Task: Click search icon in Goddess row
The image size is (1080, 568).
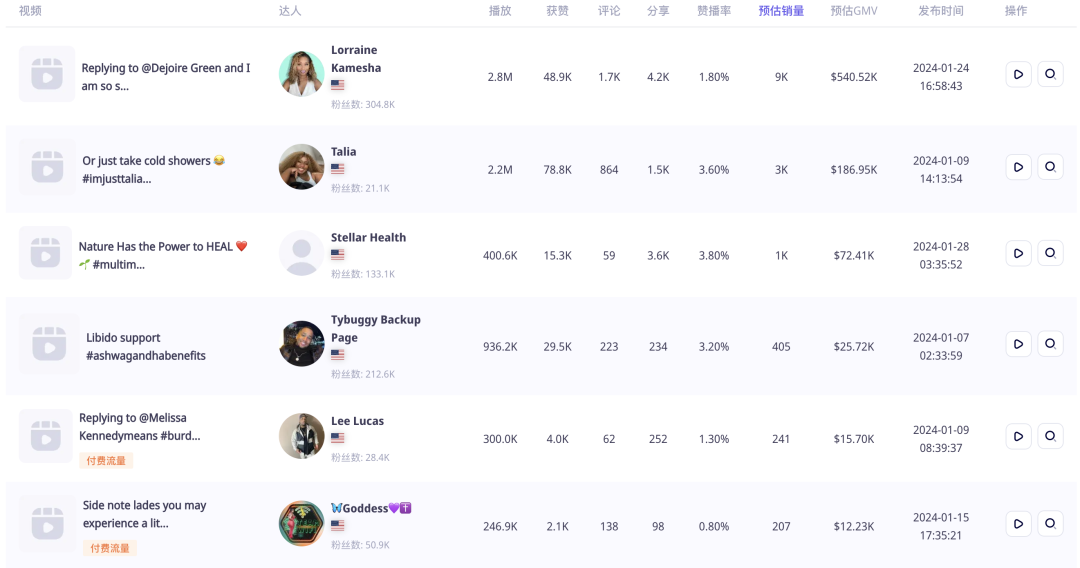Action: click(x=1050, y=524)
